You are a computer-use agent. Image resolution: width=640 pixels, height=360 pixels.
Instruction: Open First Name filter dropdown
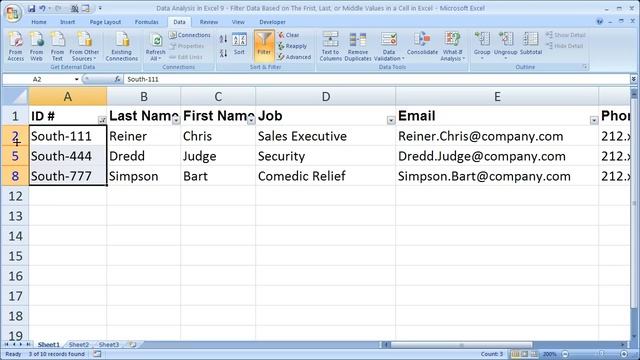point(251,120)
